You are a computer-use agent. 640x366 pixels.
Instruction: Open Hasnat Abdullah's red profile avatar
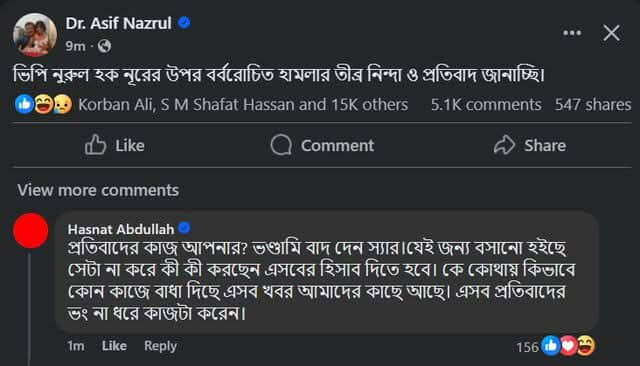pyautogui.click(x=31, y=231)
